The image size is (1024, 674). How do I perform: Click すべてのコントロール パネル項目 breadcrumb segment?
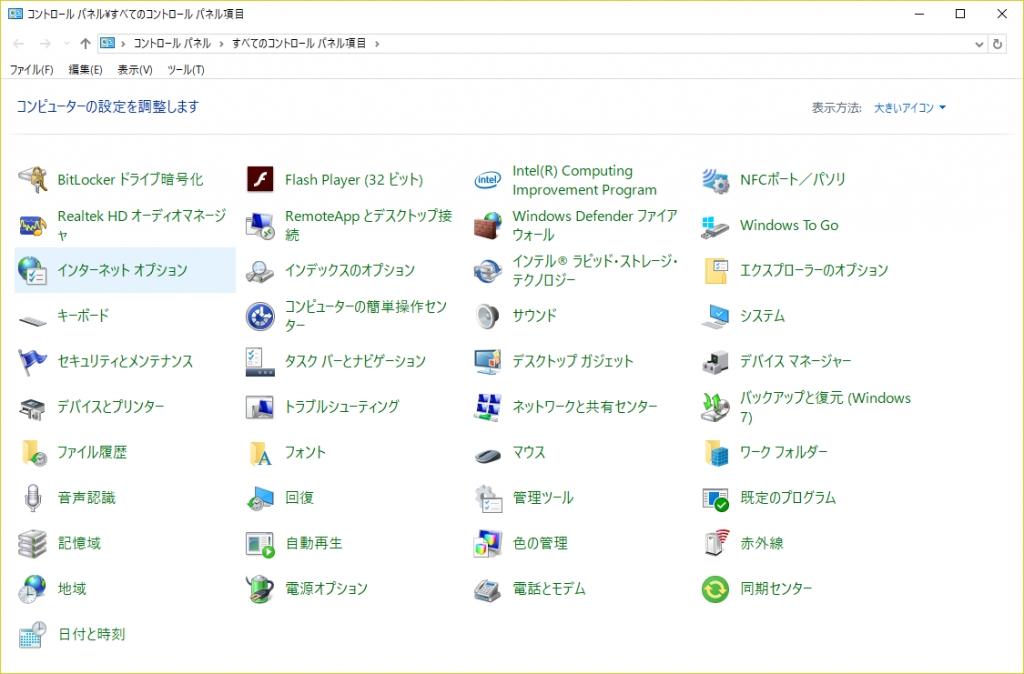[x=299, y=44]
